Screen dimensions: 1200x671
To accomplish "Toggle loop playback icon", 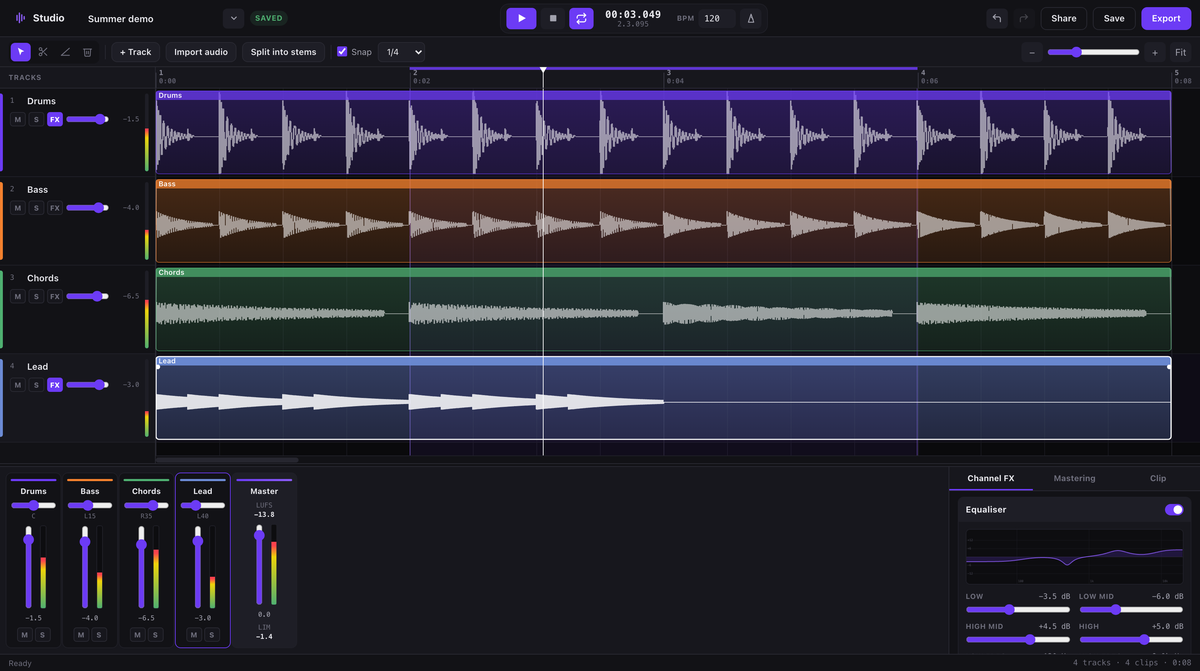I will tap(581, 18).
